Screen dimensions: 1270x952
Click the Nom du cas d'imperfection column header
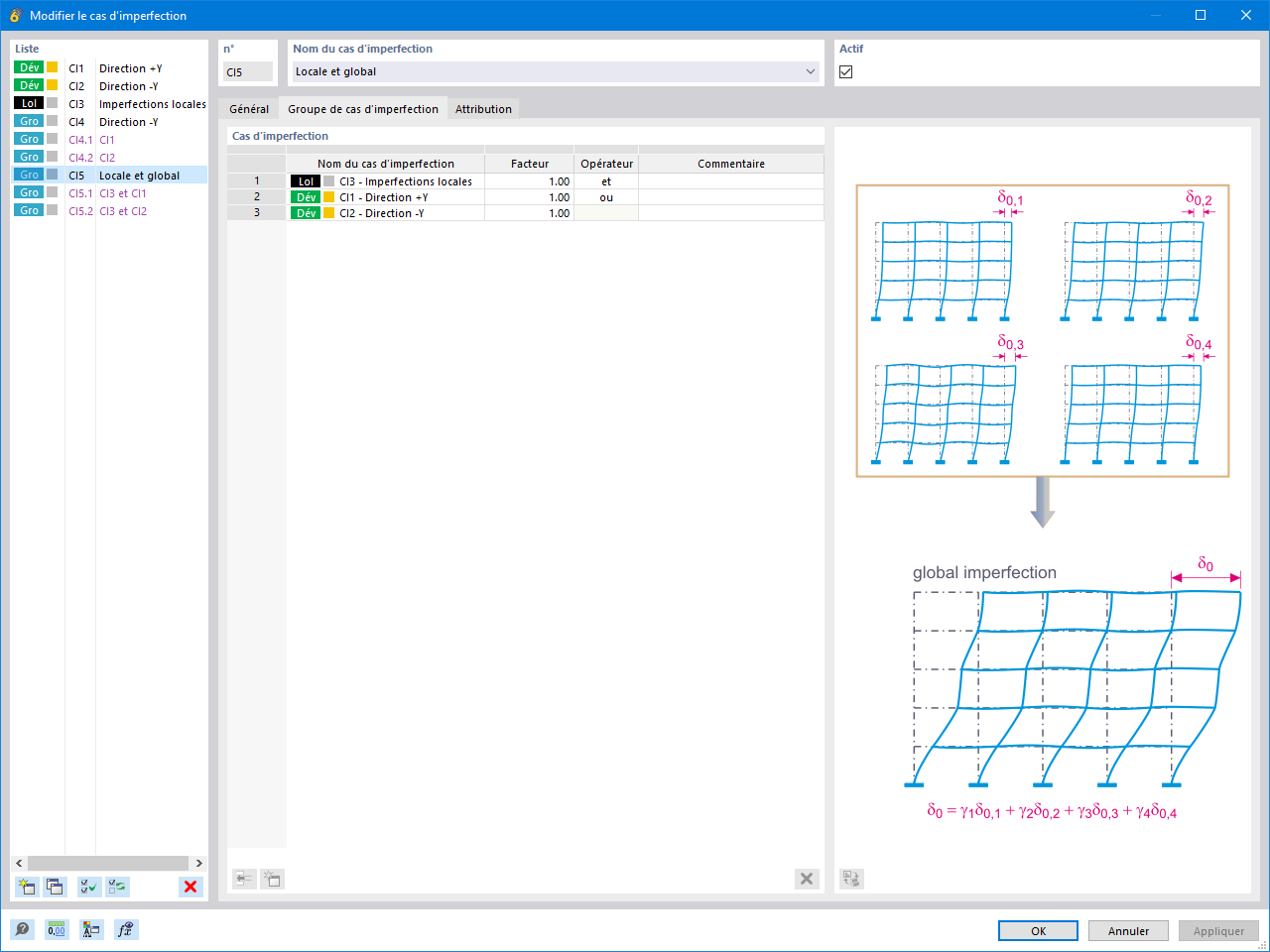(386, 164)
